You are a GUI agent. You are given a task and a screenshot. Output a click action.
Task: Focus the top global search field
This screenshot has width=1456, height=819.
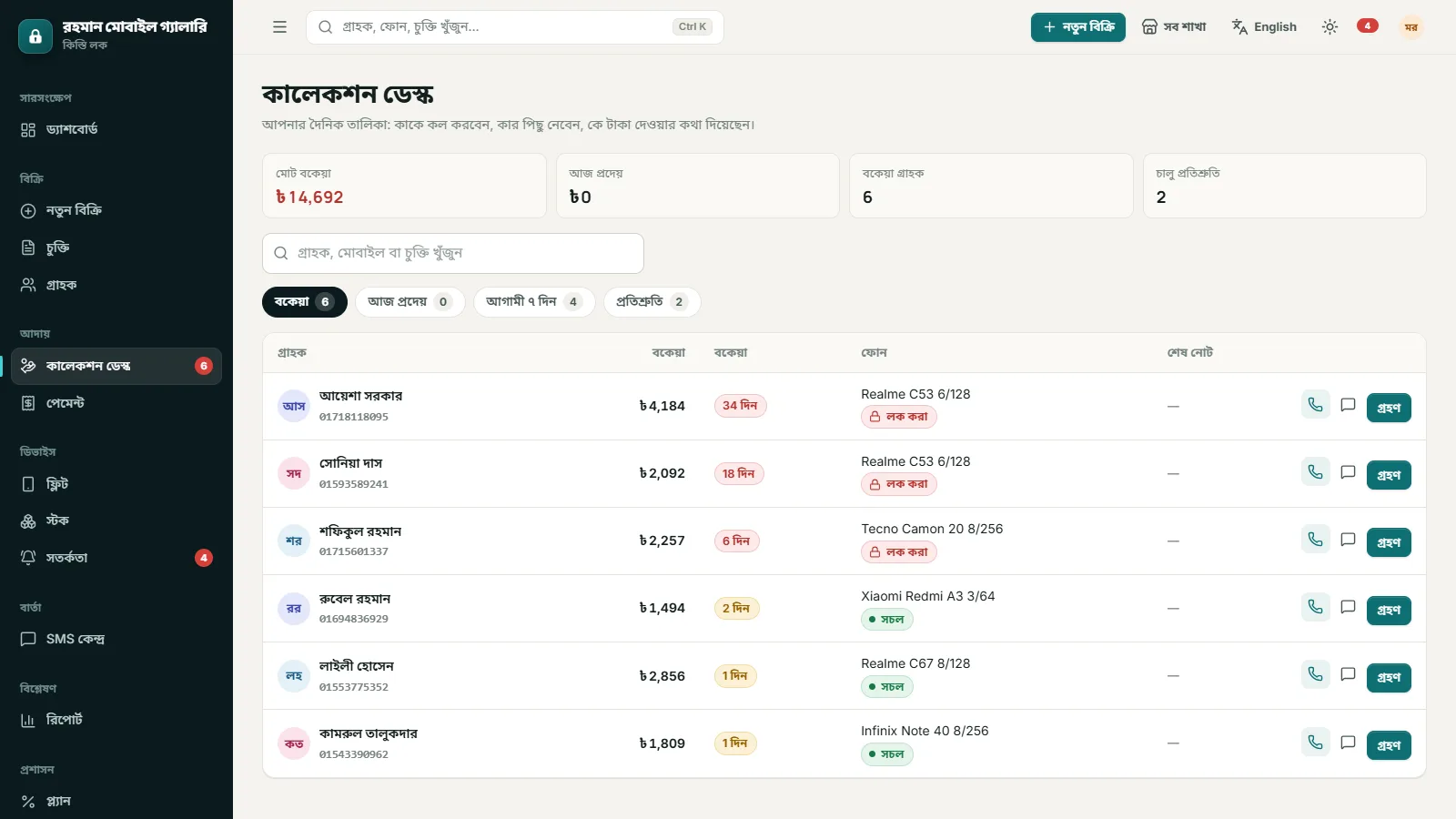tap(515, 27)
